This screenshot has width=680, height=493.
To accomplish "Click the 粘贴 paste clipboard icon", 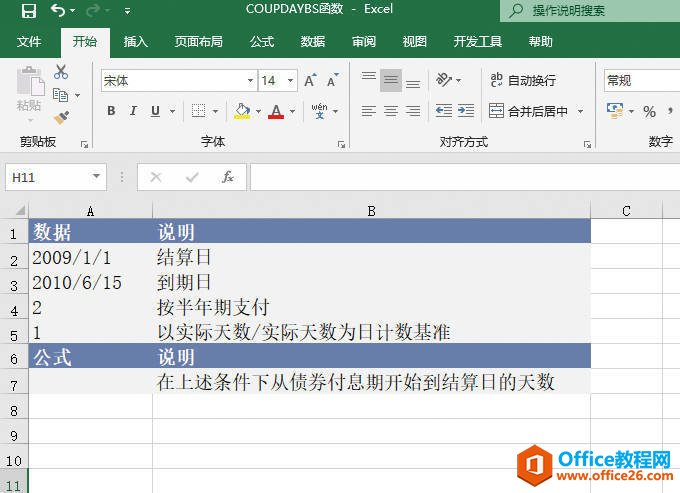I will click(30, 82).
